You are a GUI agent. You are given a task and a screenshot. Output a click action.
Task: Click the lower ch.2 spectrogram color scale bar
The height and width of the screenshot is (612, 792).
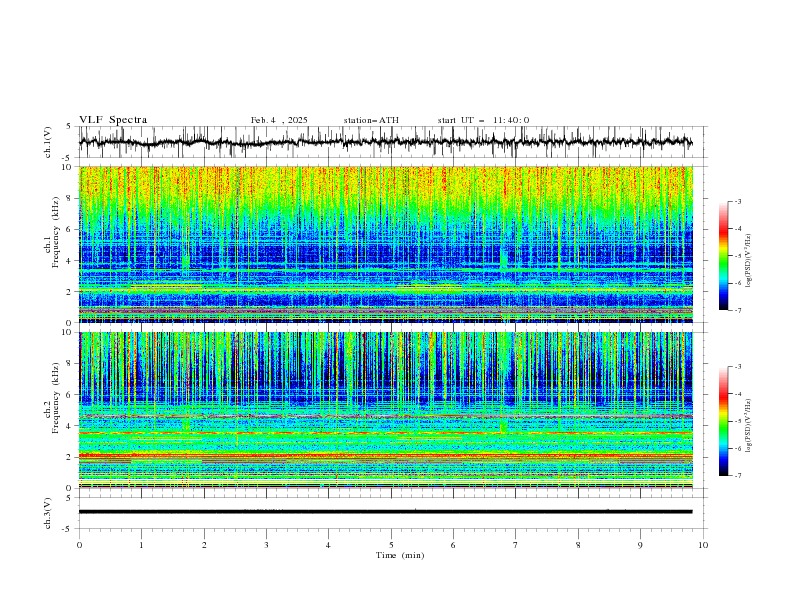pos(723,421)
